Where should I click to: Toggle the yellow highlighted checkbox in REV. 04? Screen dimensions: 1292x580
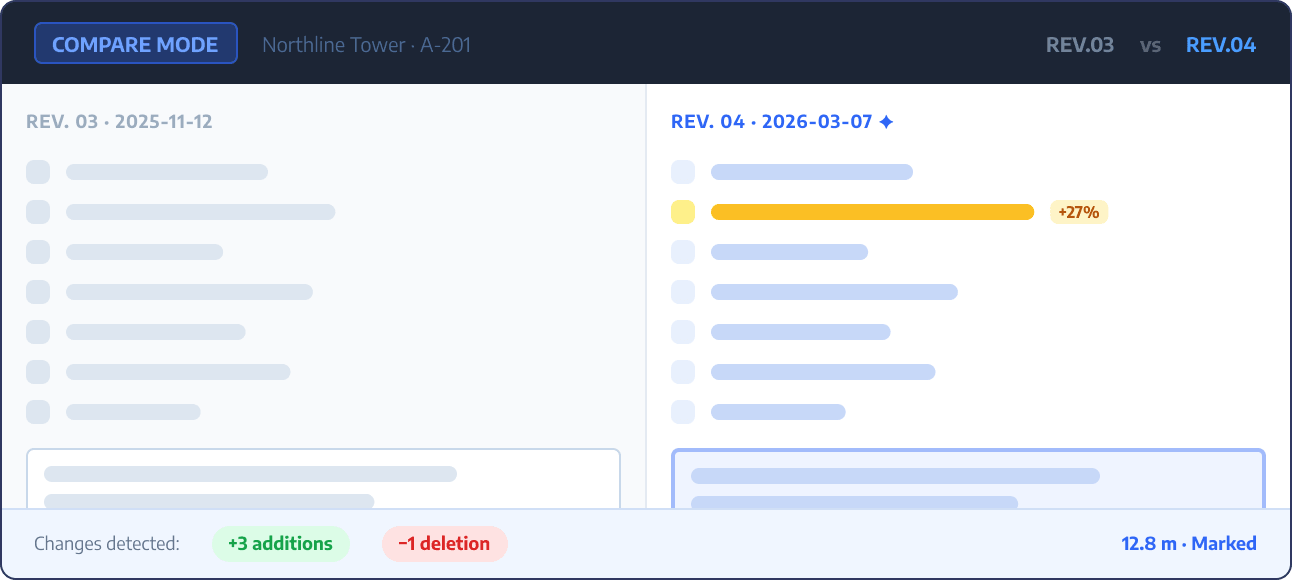683,212
